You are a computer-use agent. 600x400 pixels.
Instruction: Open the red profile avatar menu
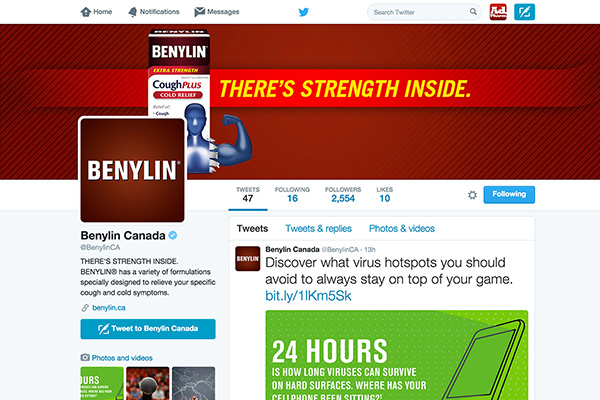(x=498, y=12)
